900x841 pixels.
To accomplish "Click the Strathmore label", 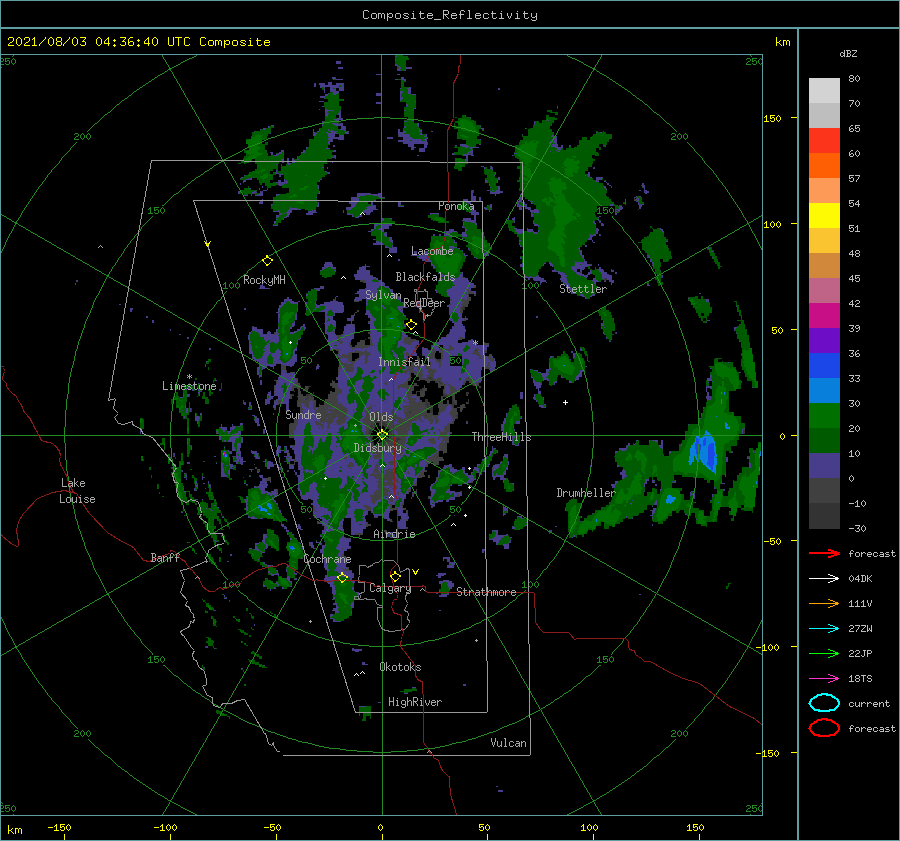I will [486, 592].
